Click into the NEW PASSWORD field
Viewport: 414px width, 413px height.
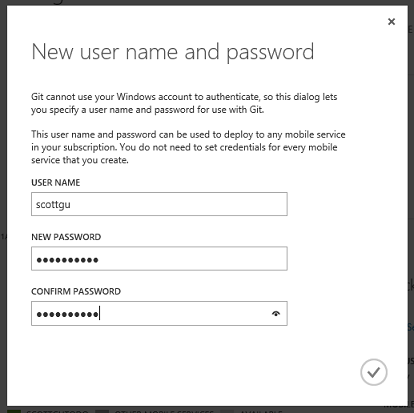click(x=159, y=259)
